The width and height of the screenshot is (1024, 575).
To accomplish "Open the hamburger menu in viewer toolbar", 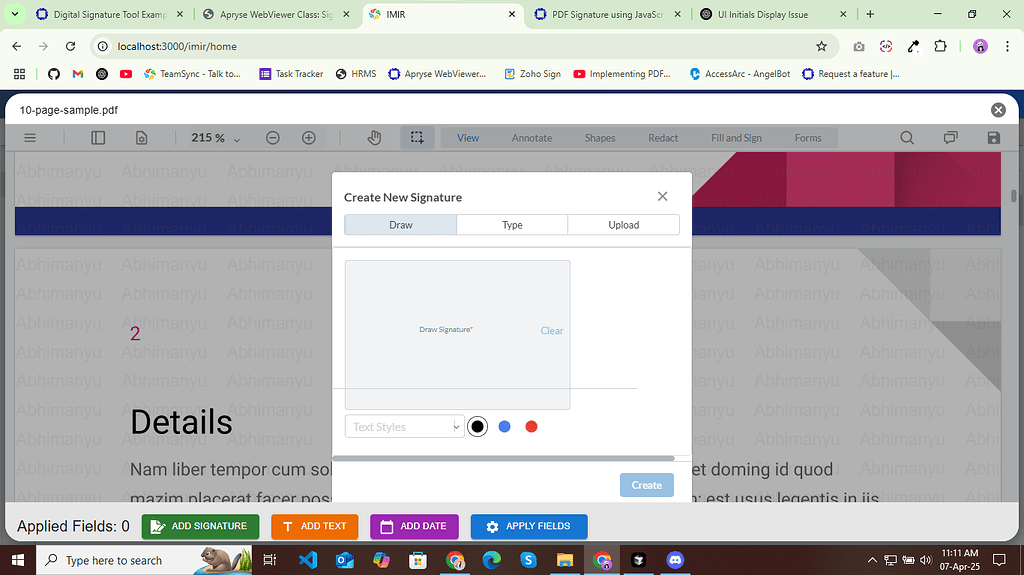I will (30, 138).
